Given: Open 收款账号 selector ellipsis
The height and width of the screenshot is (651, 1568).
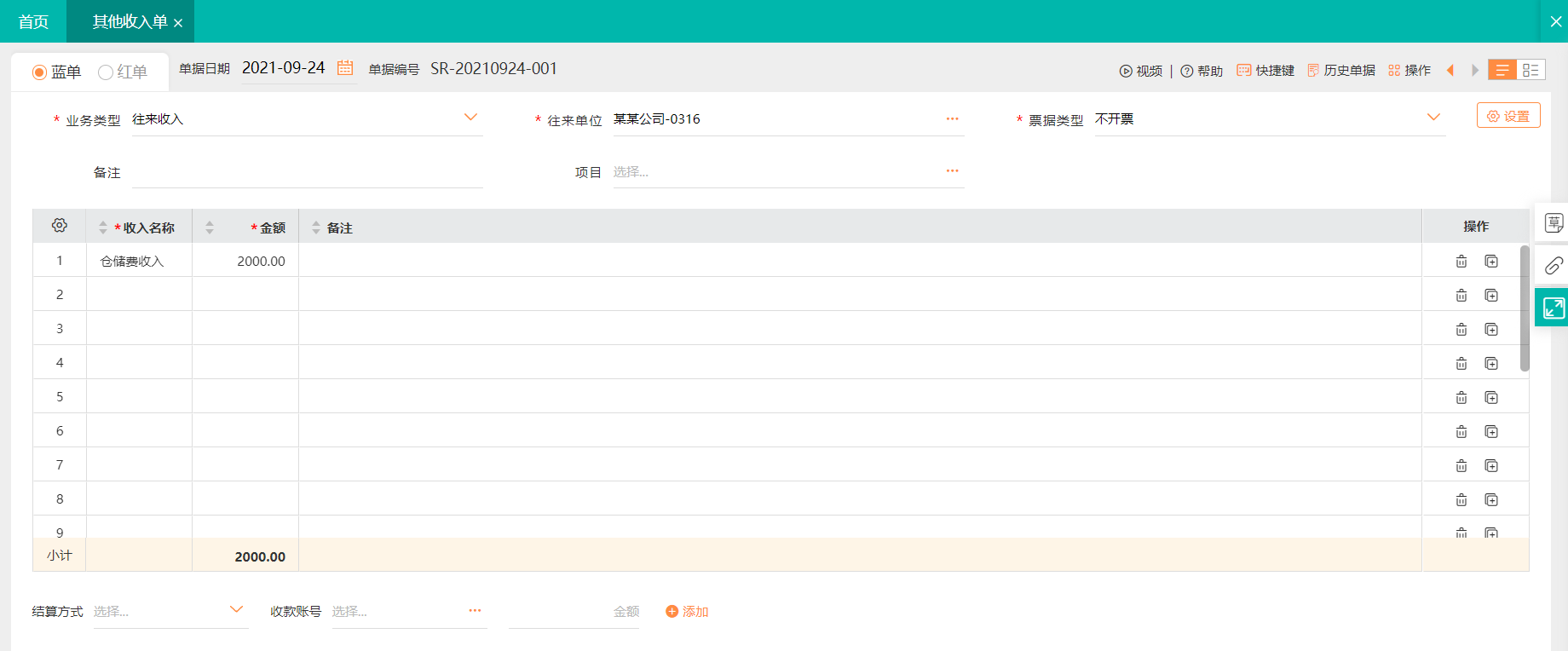Looking at the screenshot, I should [475, 610].
